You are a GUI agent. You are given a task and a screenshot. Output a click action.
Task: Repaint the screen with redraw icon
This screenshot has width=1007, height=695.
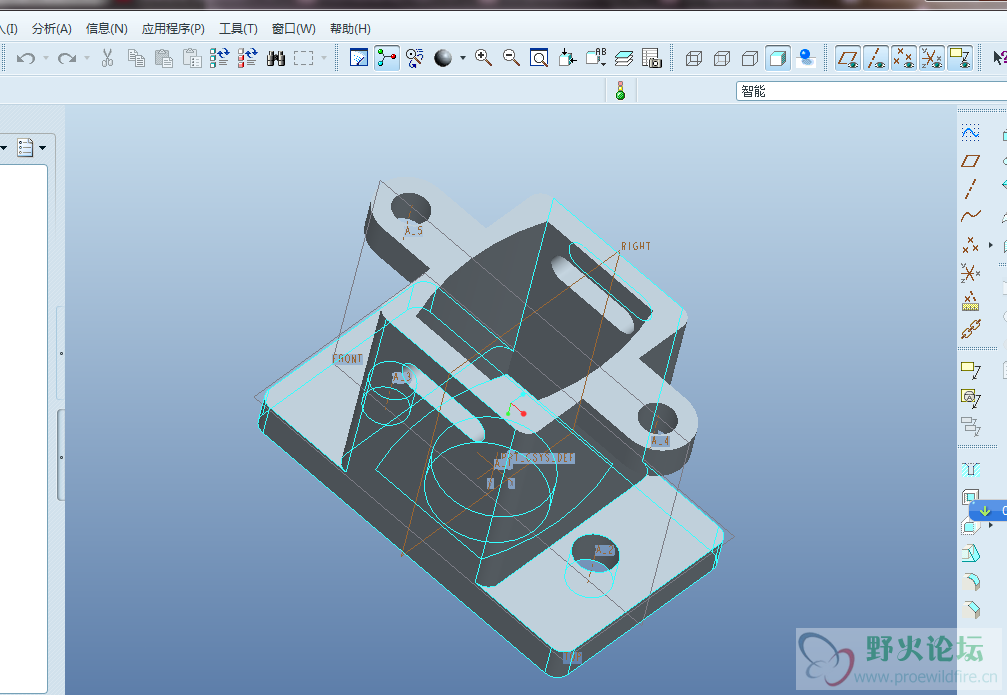pos(358,58)
